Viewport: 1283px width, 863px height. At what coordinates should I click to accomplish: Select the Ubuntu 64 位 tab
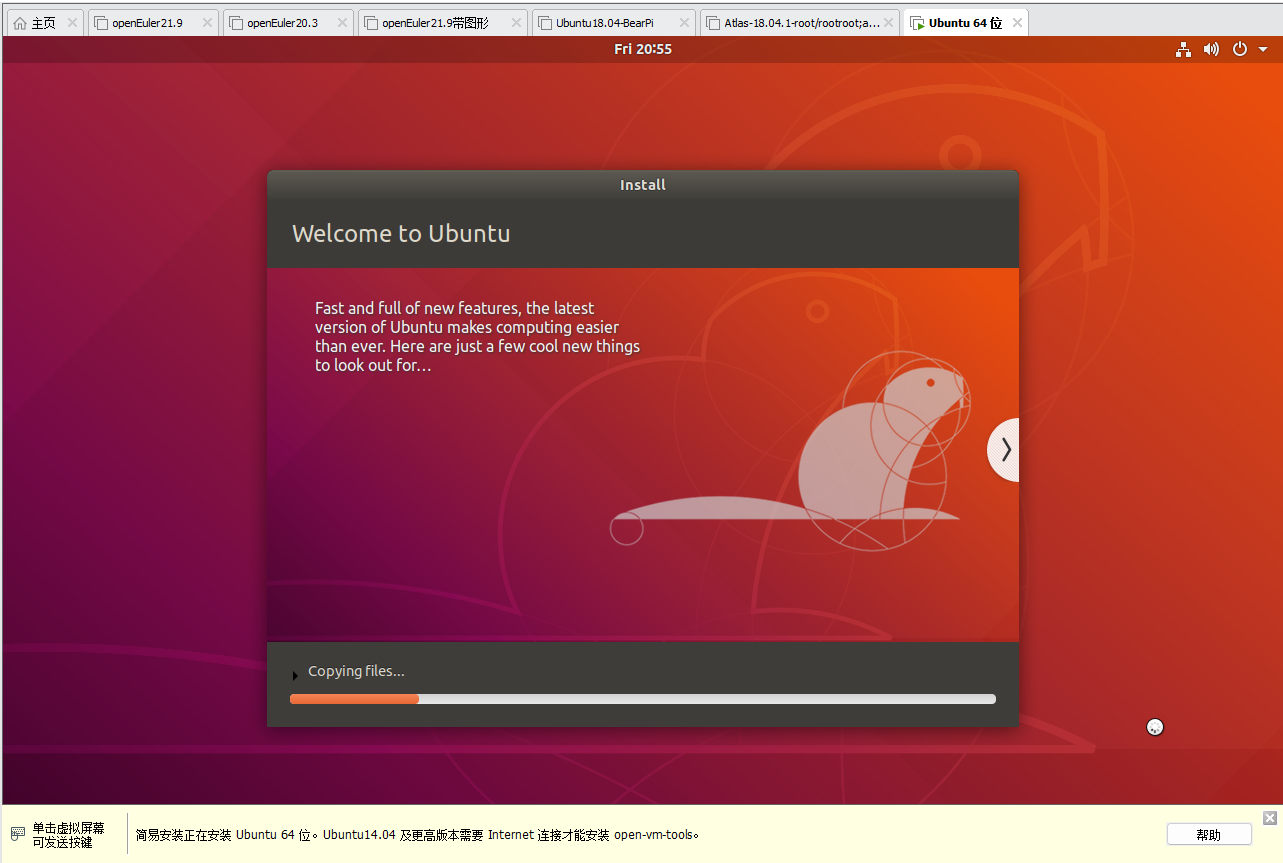click(965, 23)
